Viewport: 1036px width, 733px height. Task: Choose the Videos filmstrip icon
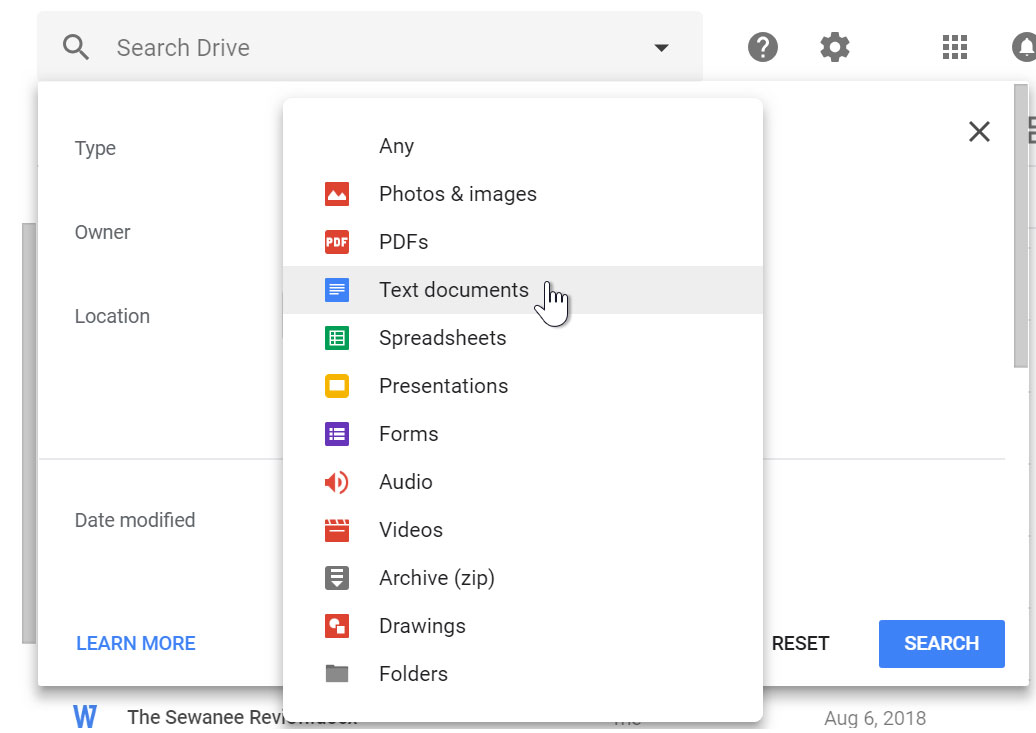(x=339, y=529)
